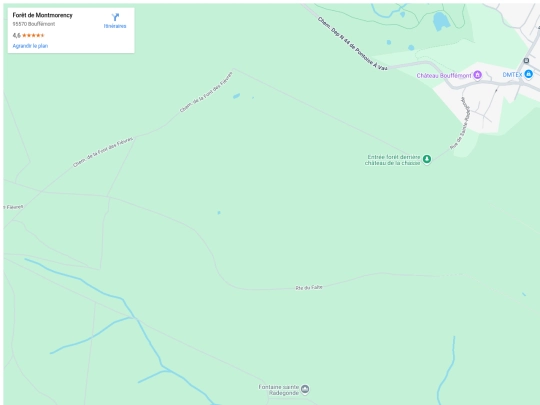The image size is (540, 405).
Task: Select the Chem. Dep 44 de Pontoise label
Action: (352, 43)
